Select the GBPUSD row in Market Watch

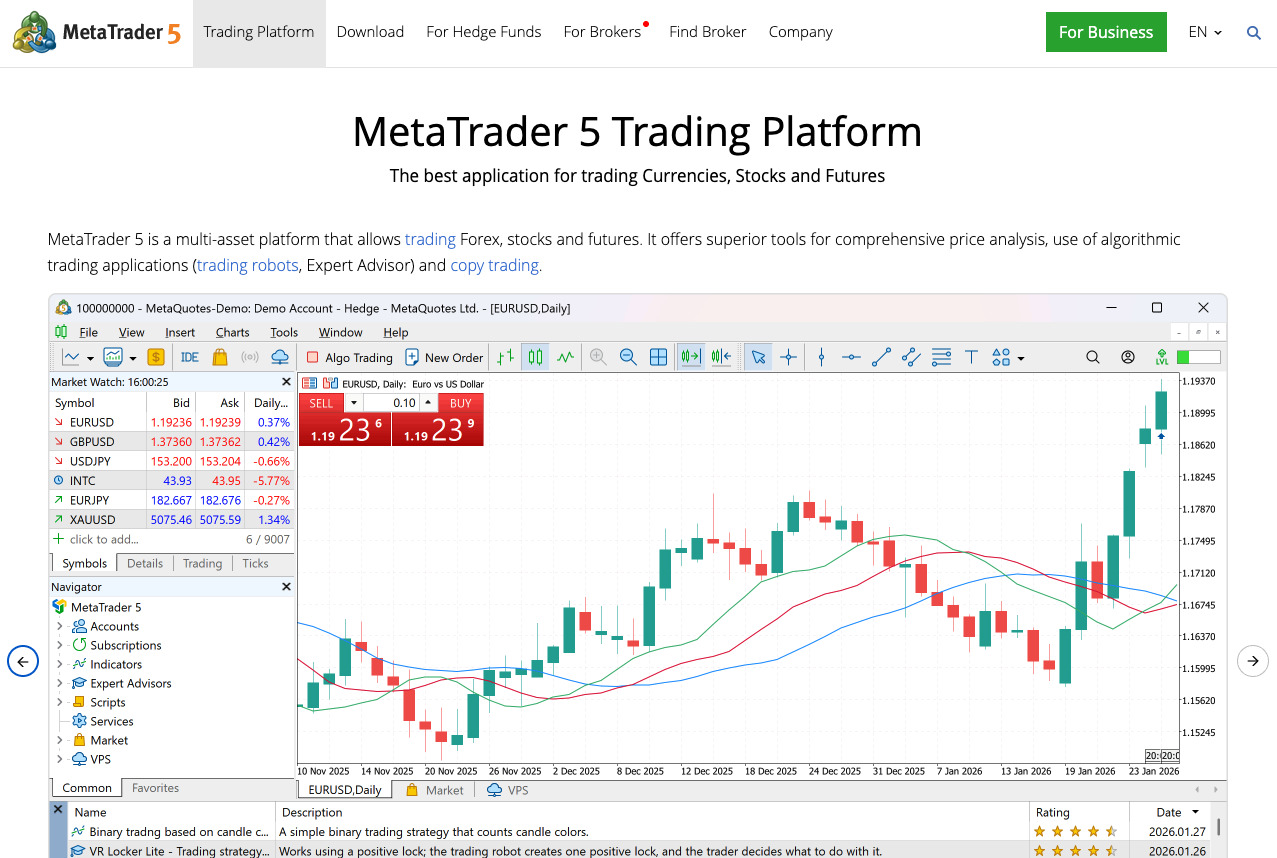tap(172, 441)
